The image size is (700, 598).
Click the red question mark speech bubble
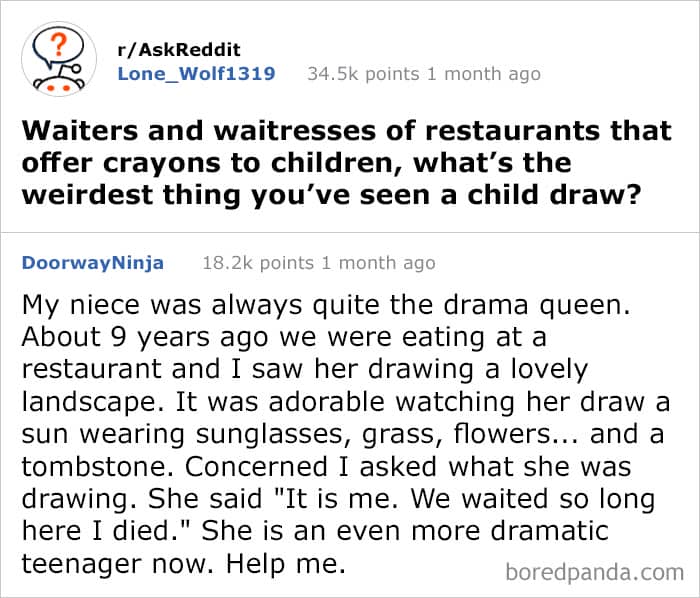point(57,46)
